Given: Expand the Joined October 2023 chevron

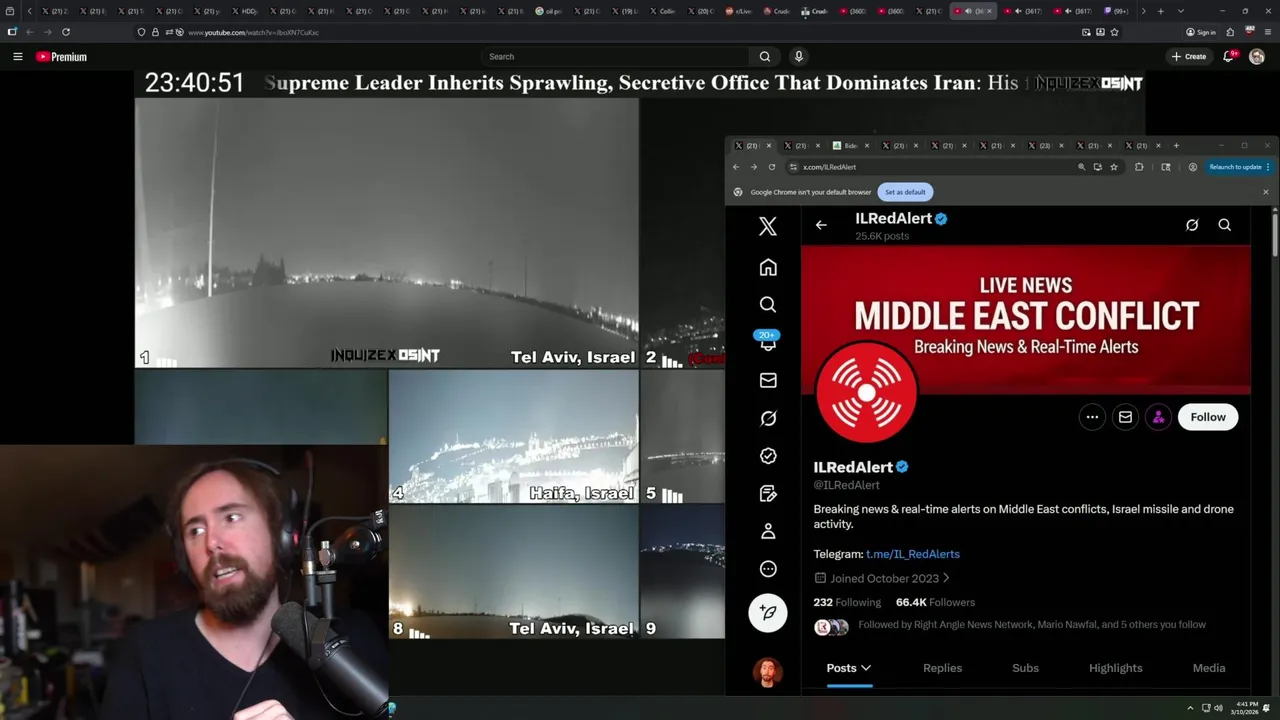Looking at the screenshot, I should click(x=946, y=578).
